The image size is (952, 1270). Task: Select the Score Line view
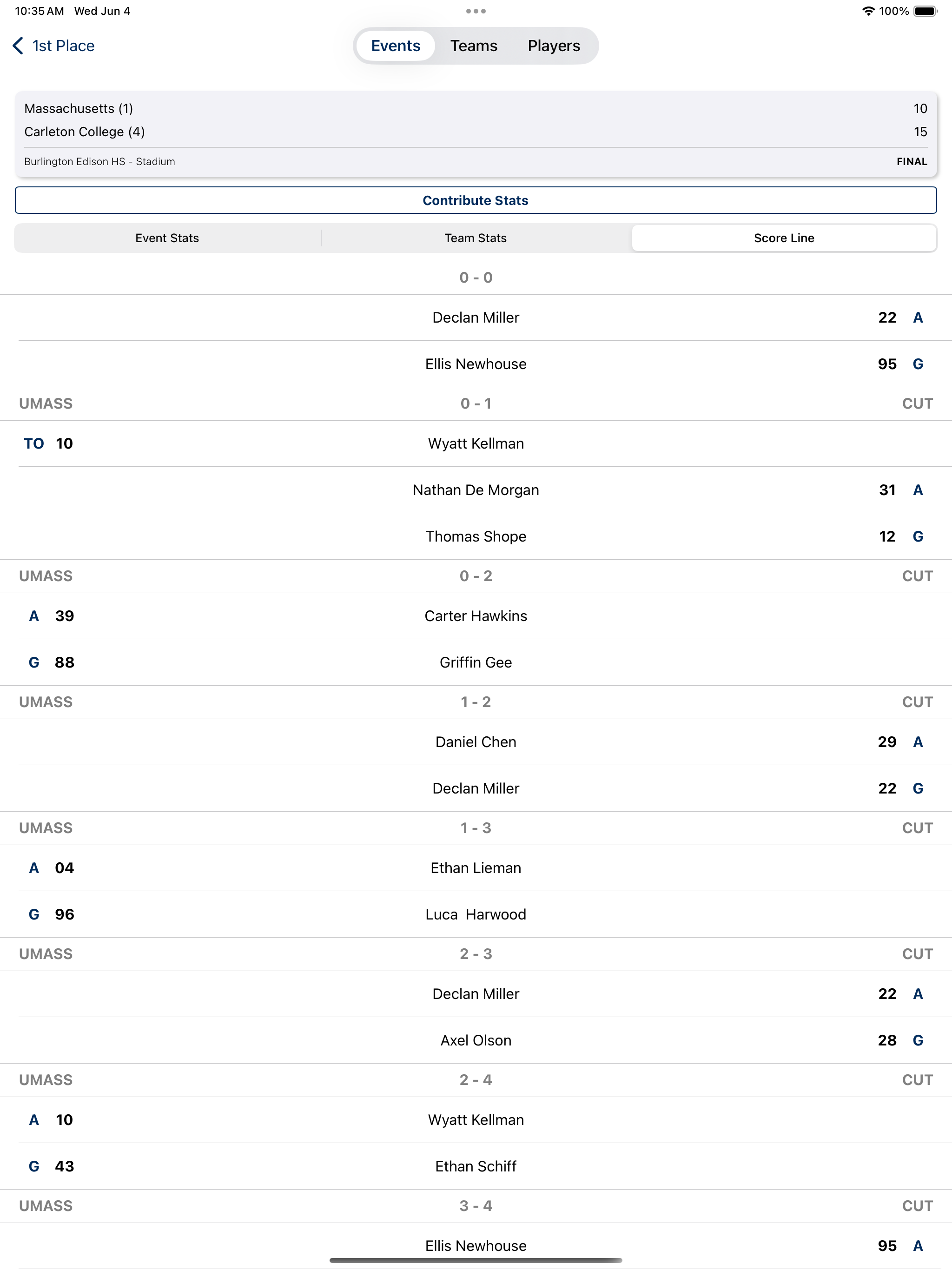coord(784,238)
